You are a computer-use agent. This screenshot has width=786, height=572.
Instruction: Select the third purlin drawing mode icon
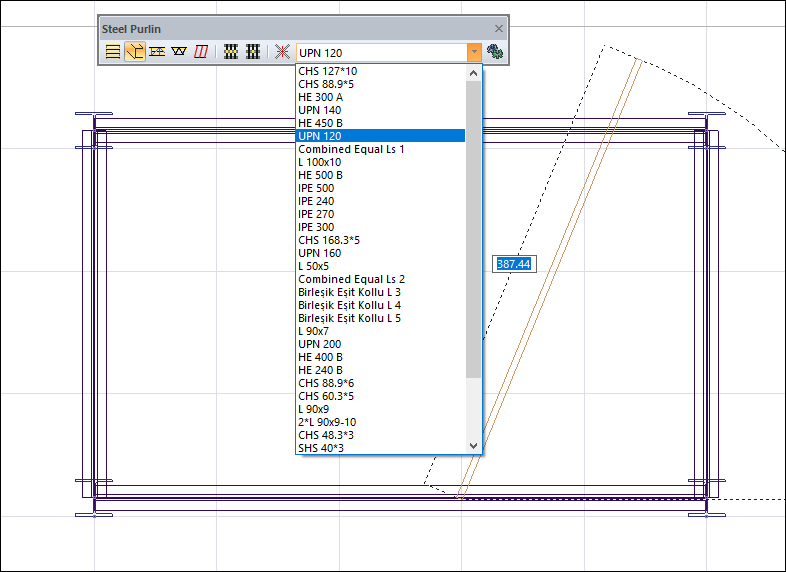tap(157, 51)
